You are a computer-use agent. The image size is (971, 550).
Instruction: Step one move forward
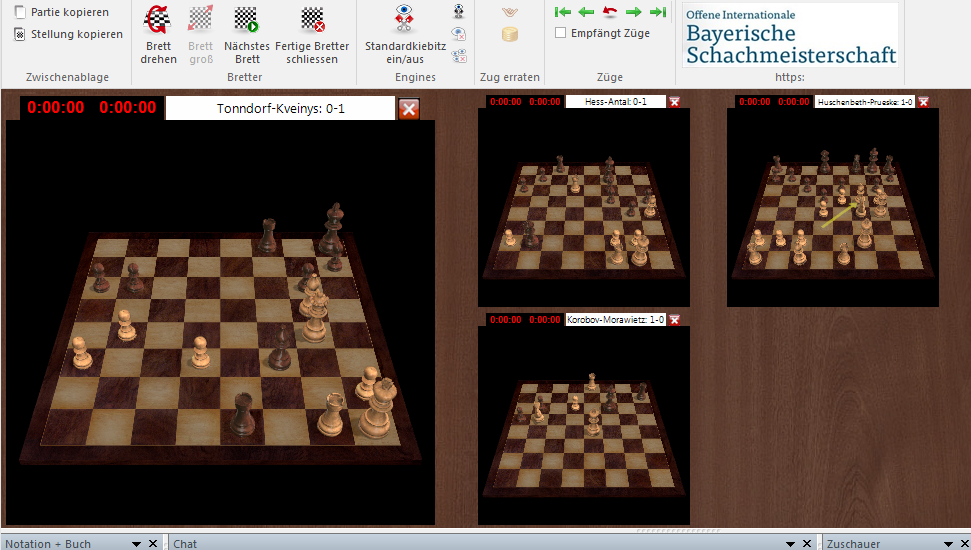tap(633, 12)
